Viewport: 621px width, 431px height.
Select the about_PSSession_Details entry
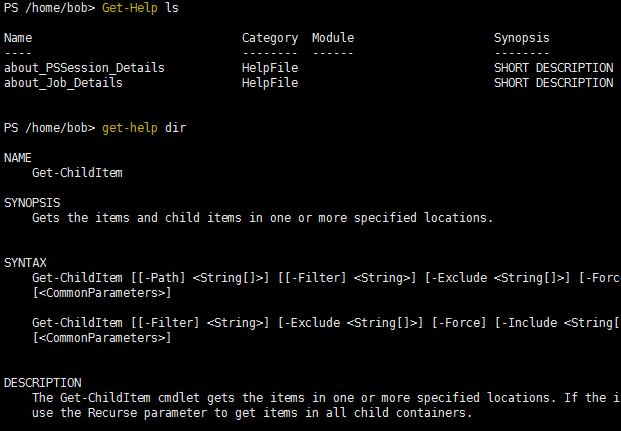click(84, 68)
